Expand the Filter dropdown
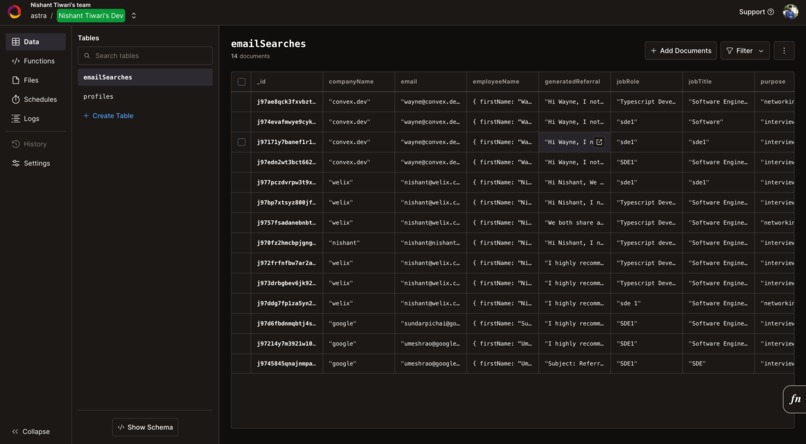Viewport: 806px width, 444px height. click(x=745, y=50)
